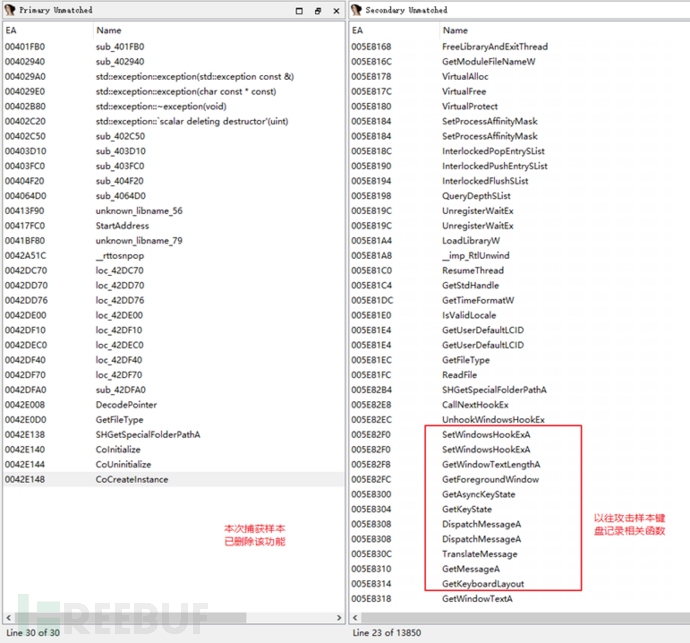The height and width of the screenshot is (643, 690).
Task: Select the sub_42DFA0 row
Action: 173,390
